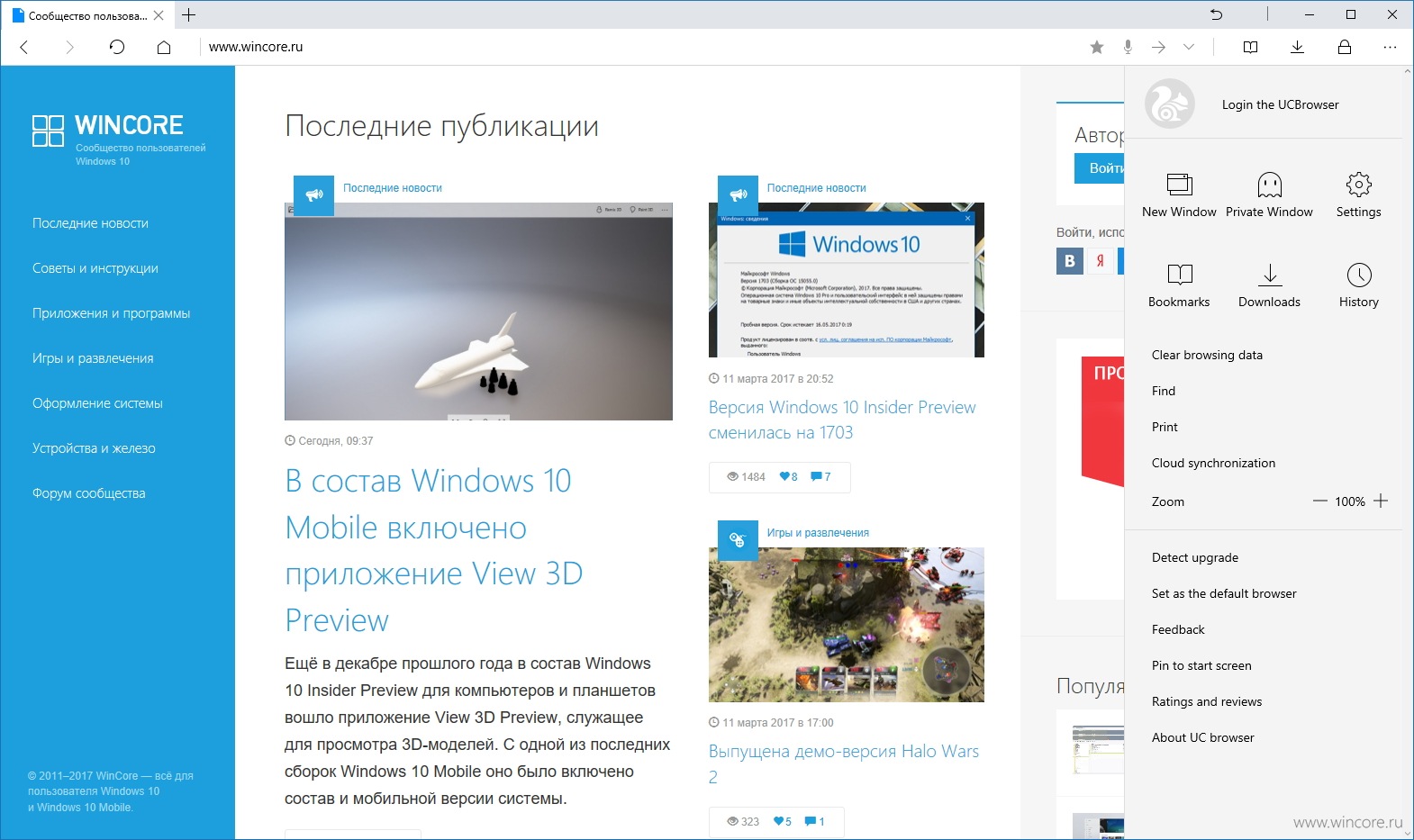This screenshot has width=1414, height=840.
Task: Open a Private Window
Action: [x=1269, y=195]
